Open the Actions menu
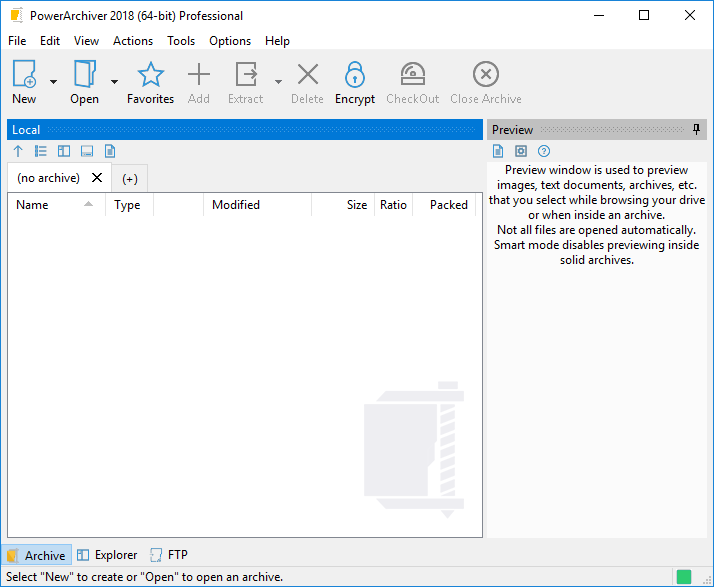Image resolution: width=714 pixels, height=587 pixels. (x=133, y=41)
